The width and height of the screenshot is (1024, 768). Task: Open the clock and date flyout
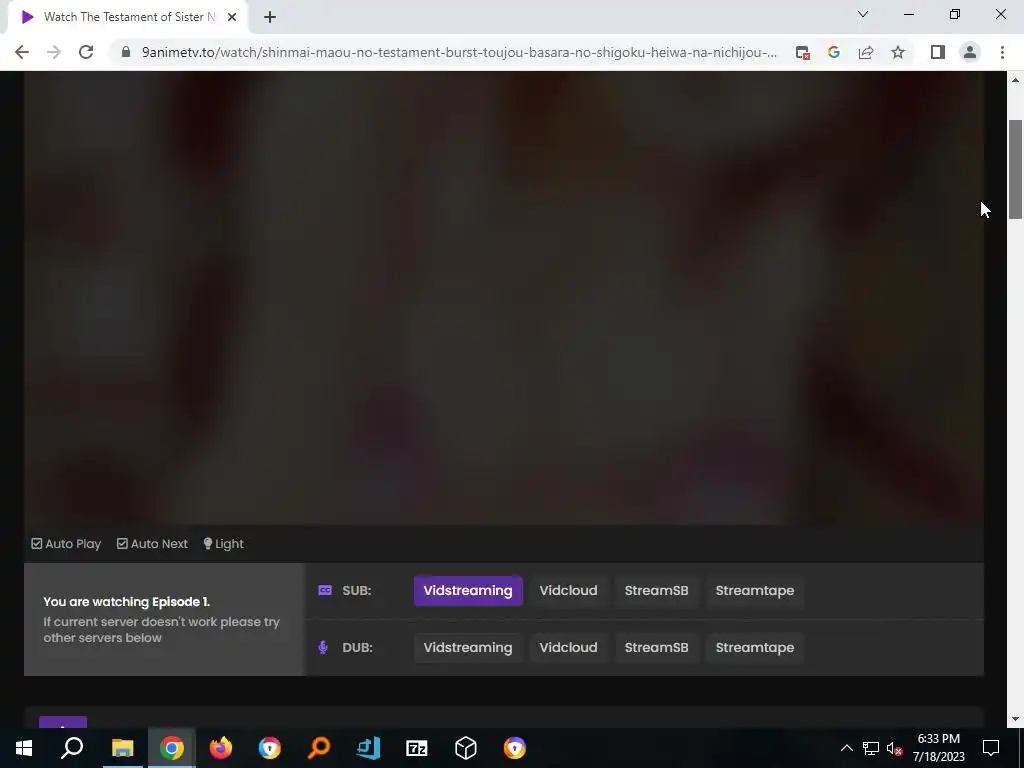(x=938, y=748)
